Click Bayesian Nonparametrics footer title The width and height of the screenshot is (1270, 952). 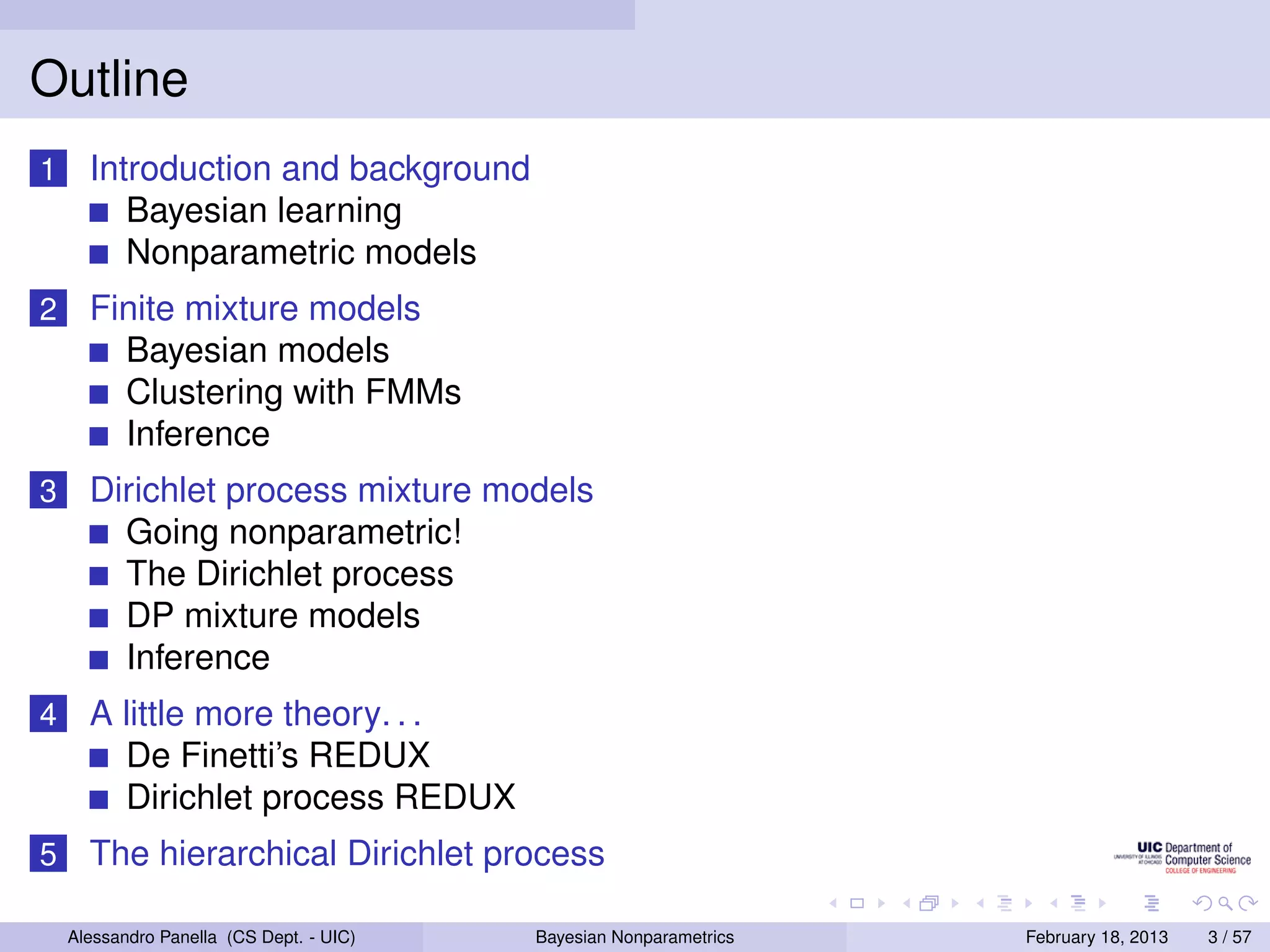[635, 937]
